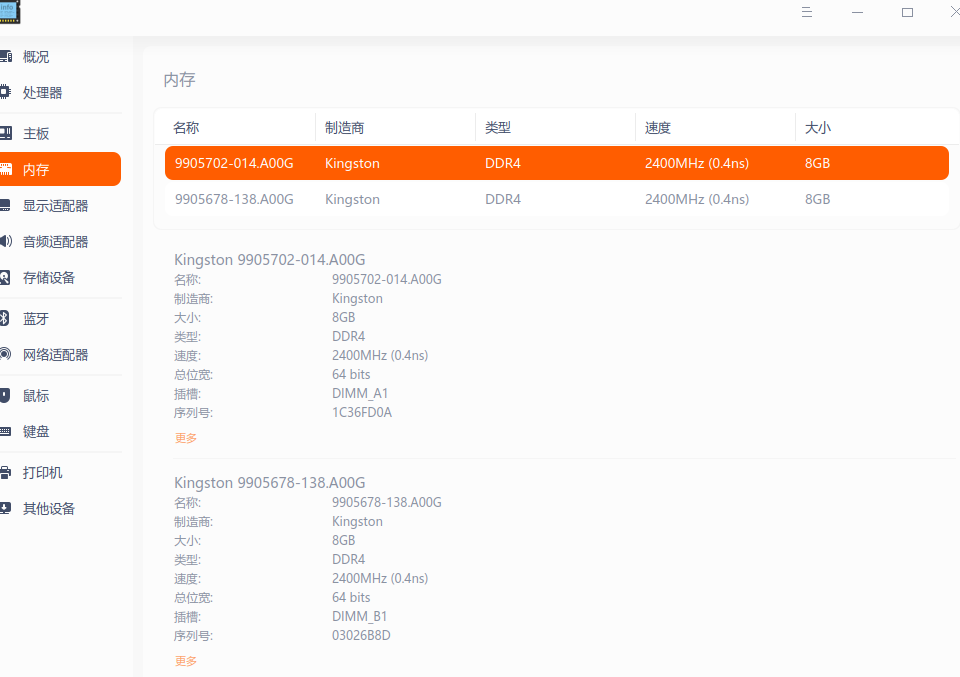Sort by the 速度 column header
The height and width of the screenshot is (677, 960).
point(658,128)
